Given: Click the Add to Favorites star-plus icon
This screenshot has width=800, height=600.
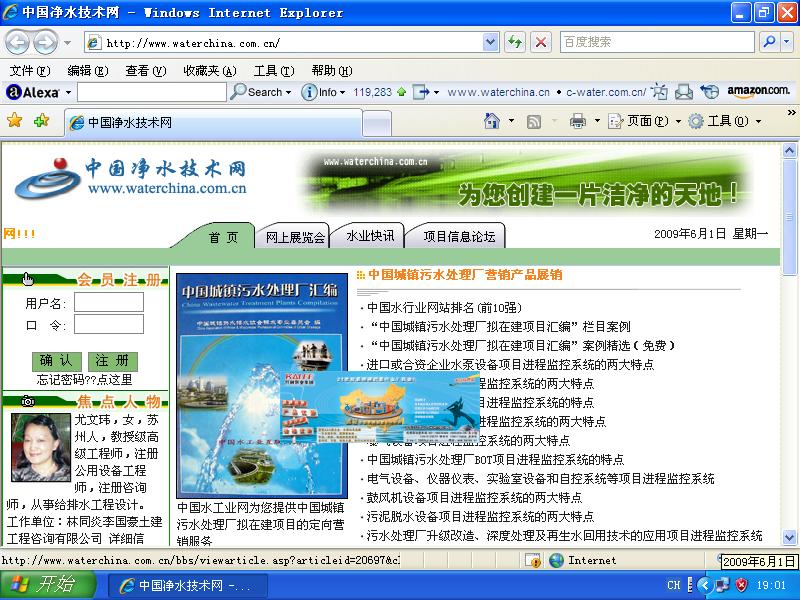Looking at the screenshot, I should click(x=41, y=121).
